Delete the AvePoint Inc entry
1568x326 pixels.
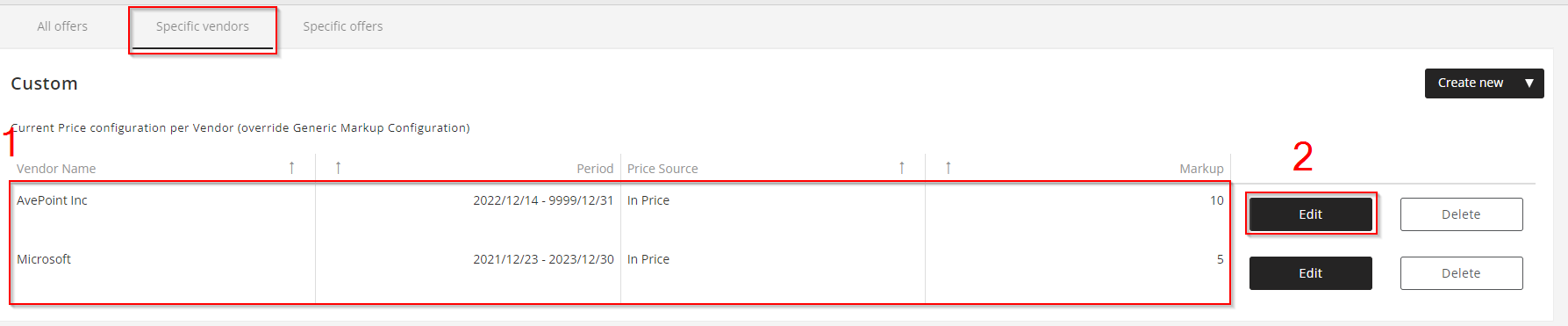tap(1461, 214)
